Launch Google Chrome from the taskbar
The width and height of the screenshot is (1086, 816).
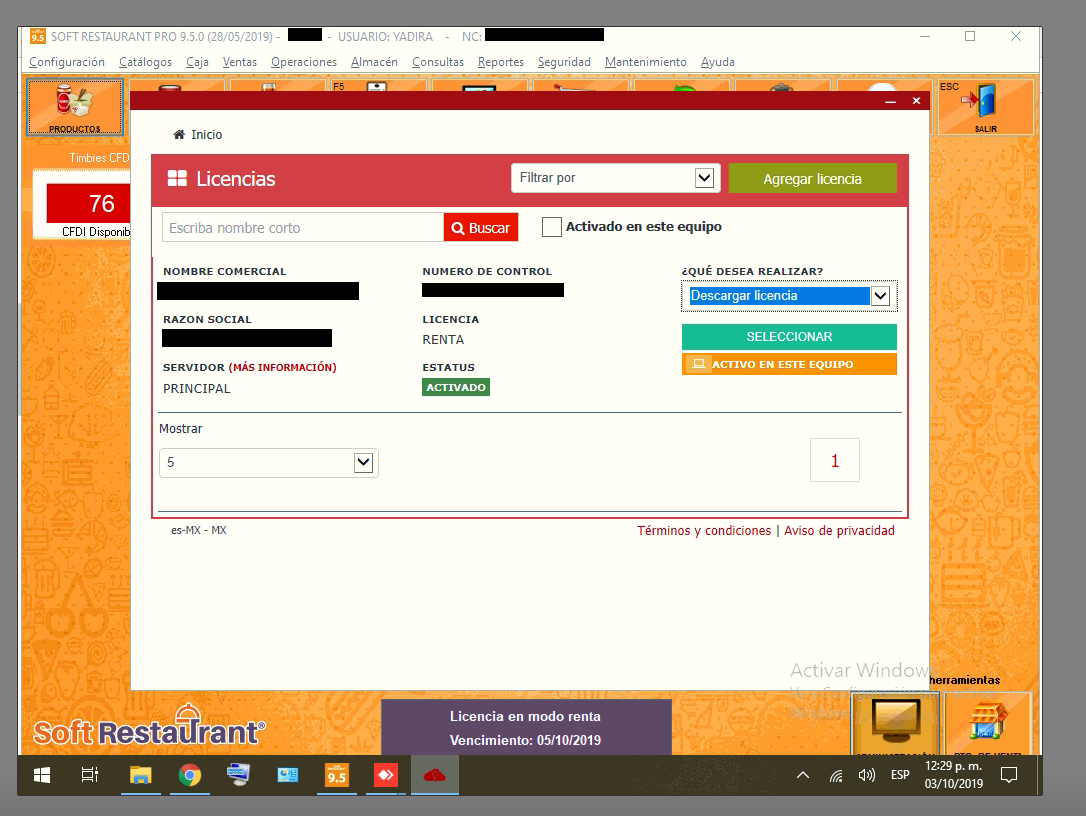(x=190, y=775)
